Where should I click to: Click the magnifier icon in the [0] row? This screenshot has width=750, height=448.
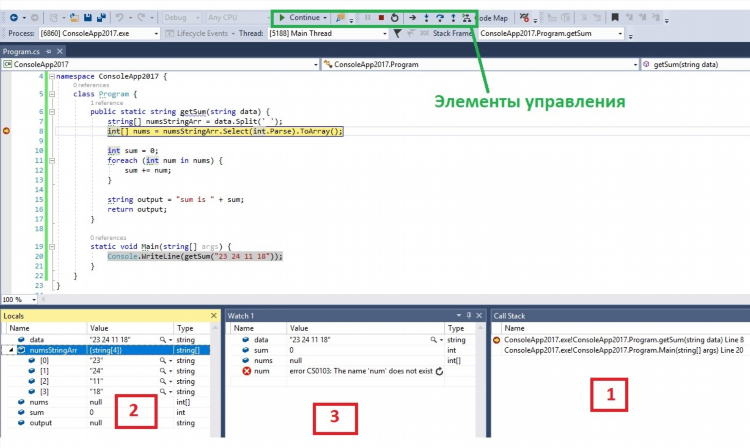163,361
